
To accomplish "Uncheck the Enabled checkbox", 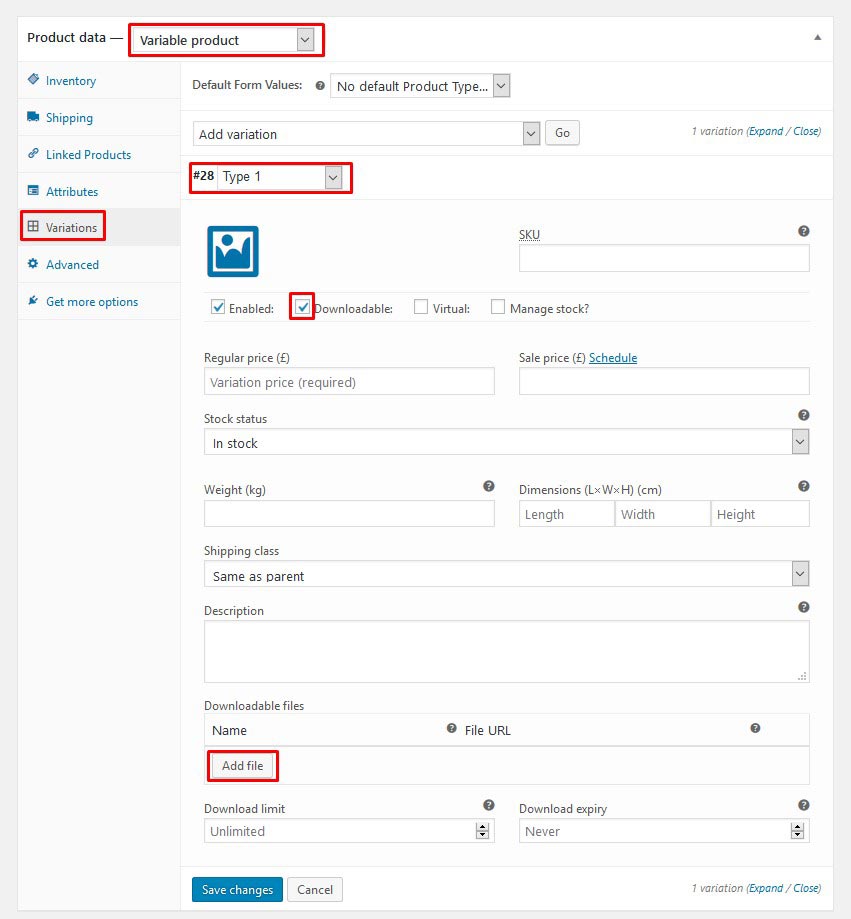I will (218, 308).
